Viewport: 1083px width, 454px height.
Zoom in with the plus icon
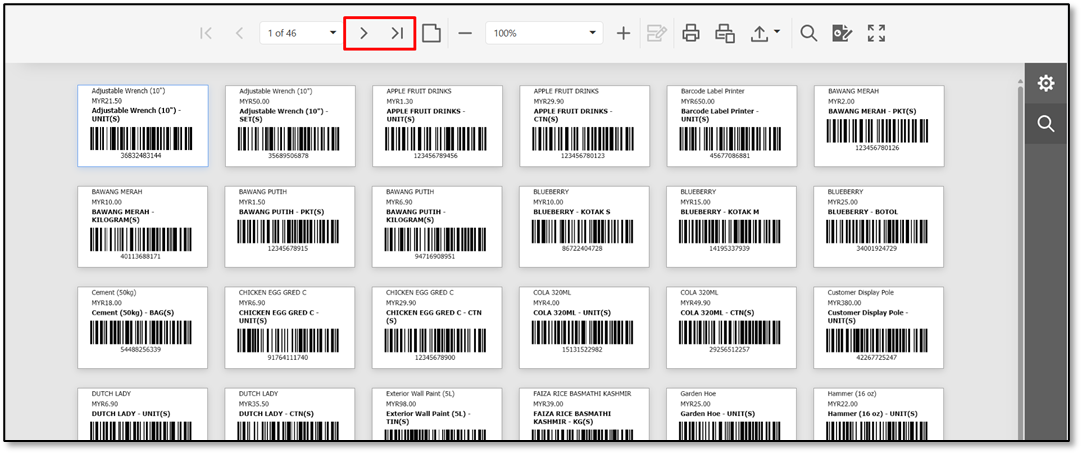[x=623, y=32]
